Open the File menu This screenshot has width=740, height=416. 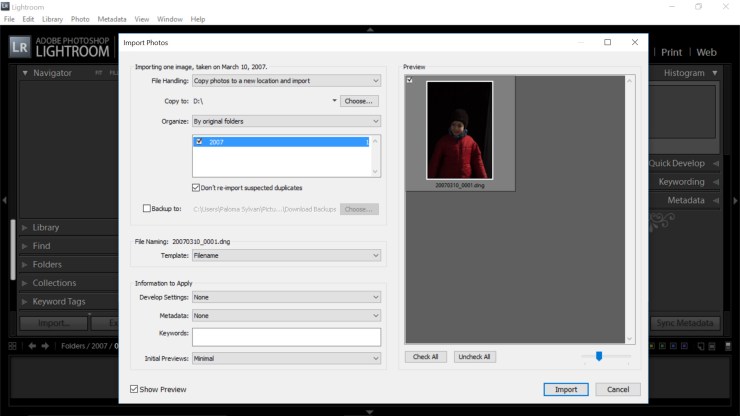point(9,19)
